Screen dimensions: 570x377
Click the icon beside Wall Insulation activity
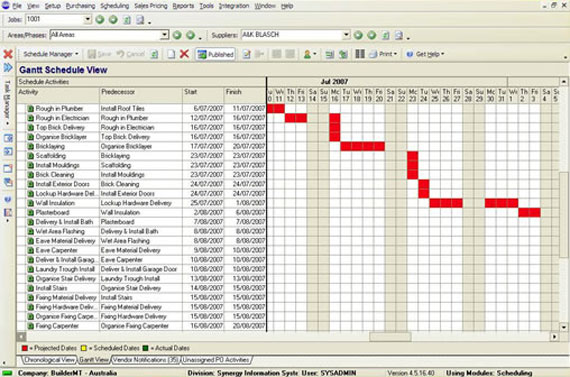pyautogui.click(x=31, y=203)
